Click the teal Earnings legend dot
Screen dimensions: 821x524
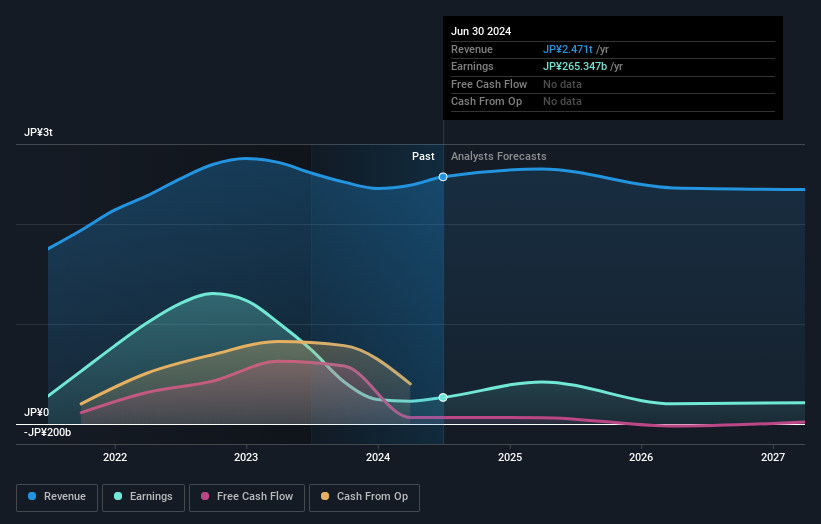[118, 496]
